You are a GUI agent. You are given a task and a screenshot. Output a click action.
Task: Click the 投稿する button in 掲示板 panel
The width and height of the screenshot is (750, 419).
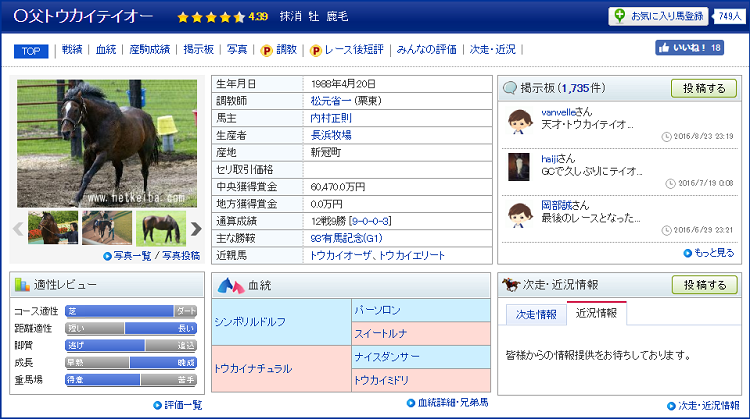[x=704, y=88]
